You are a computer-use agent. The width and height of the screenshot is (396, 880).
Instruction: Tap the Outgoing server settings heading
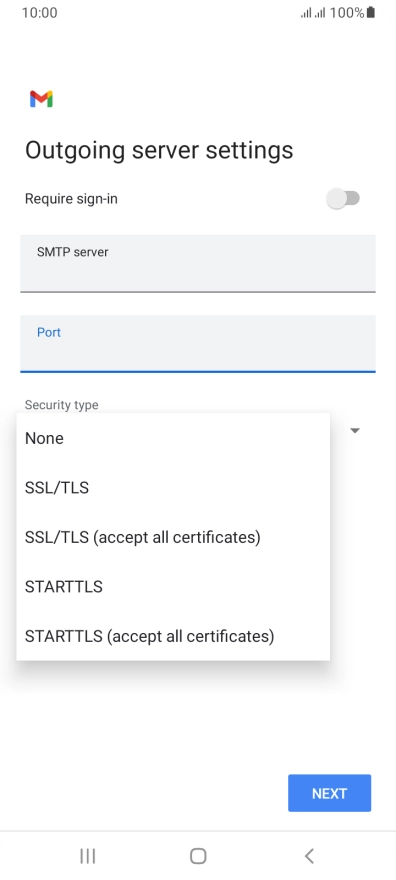159,150
